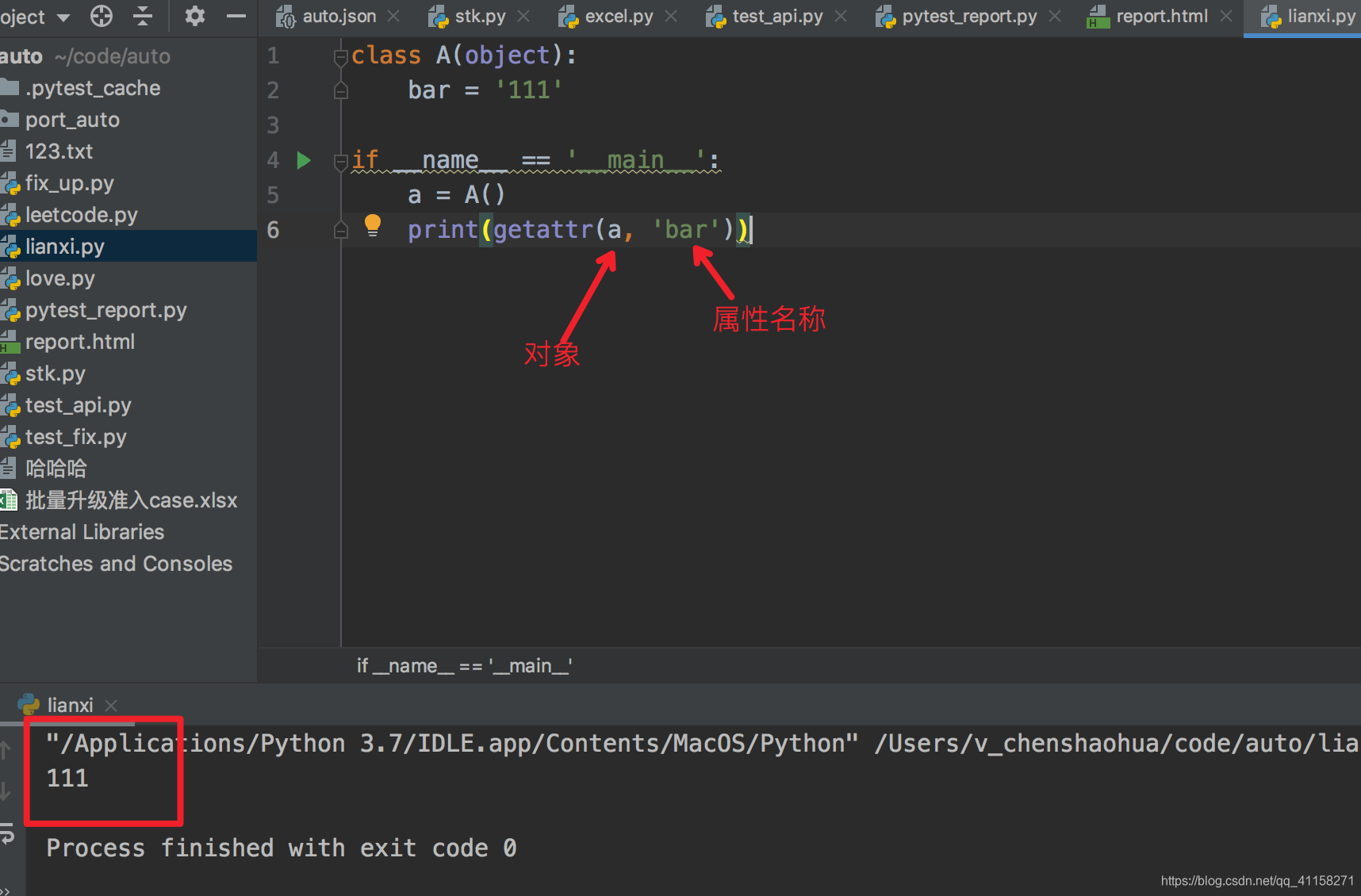Open project panel settings gear
The width and height of the screenshot is (1361, 896).
click(194, 16)
